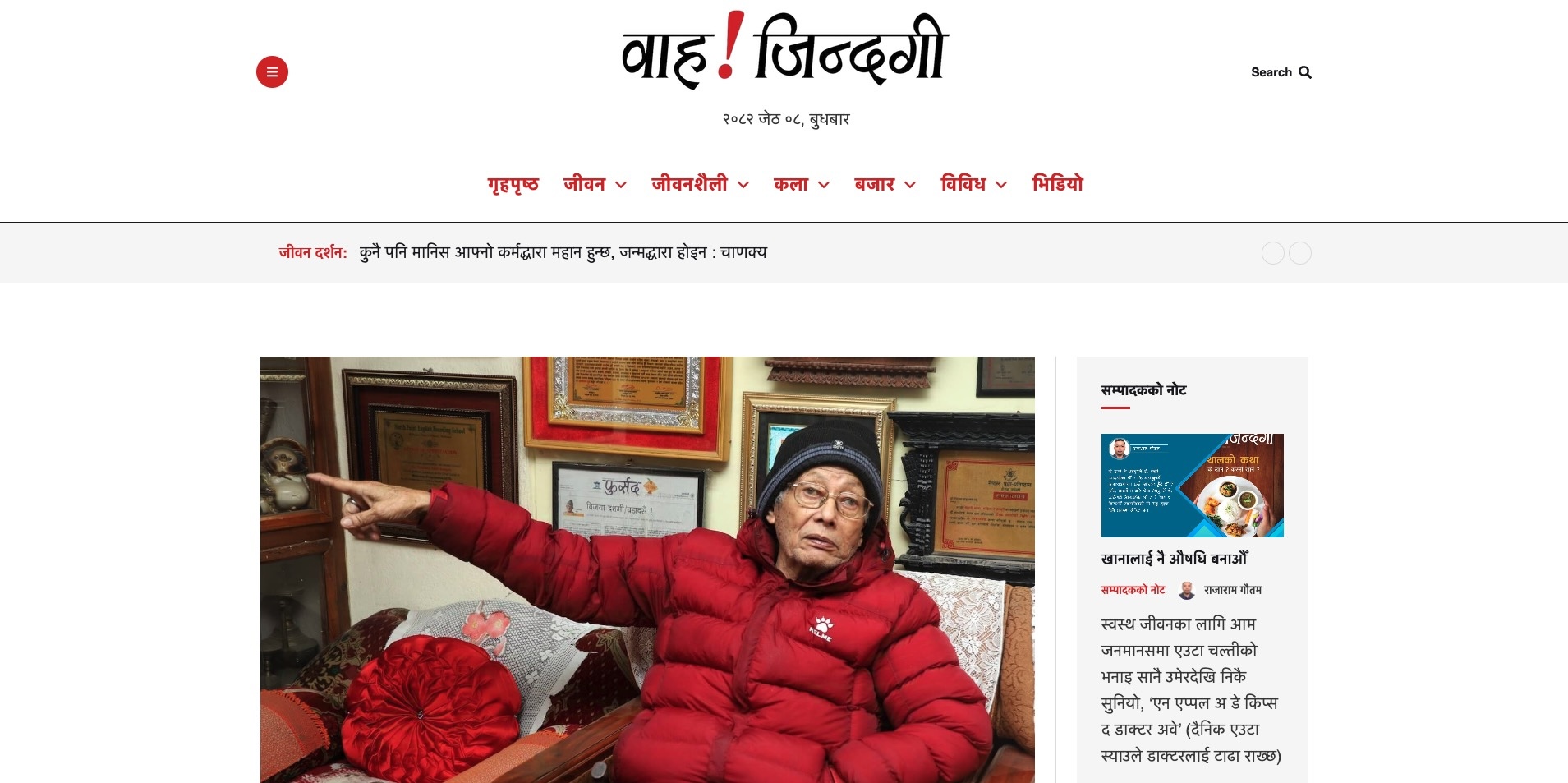Open the red hamburger menu button
This screenshot has height=783, width=1568.
[x=272, y=71]
